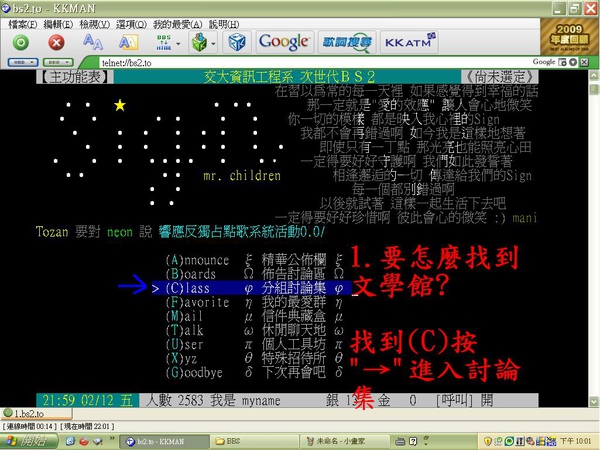Open the green bbs dropdown button

point(58,62)
